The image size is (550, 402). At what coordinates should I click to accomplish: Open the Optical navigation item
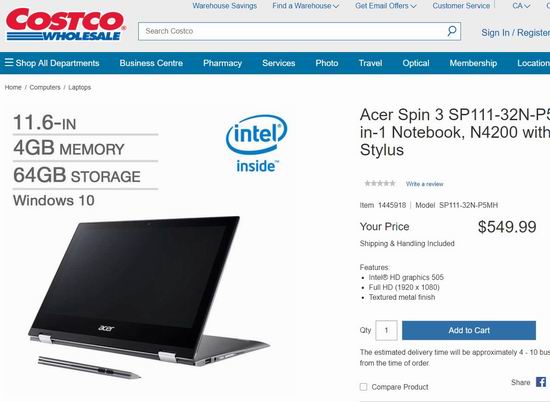(x=416, y=63)
